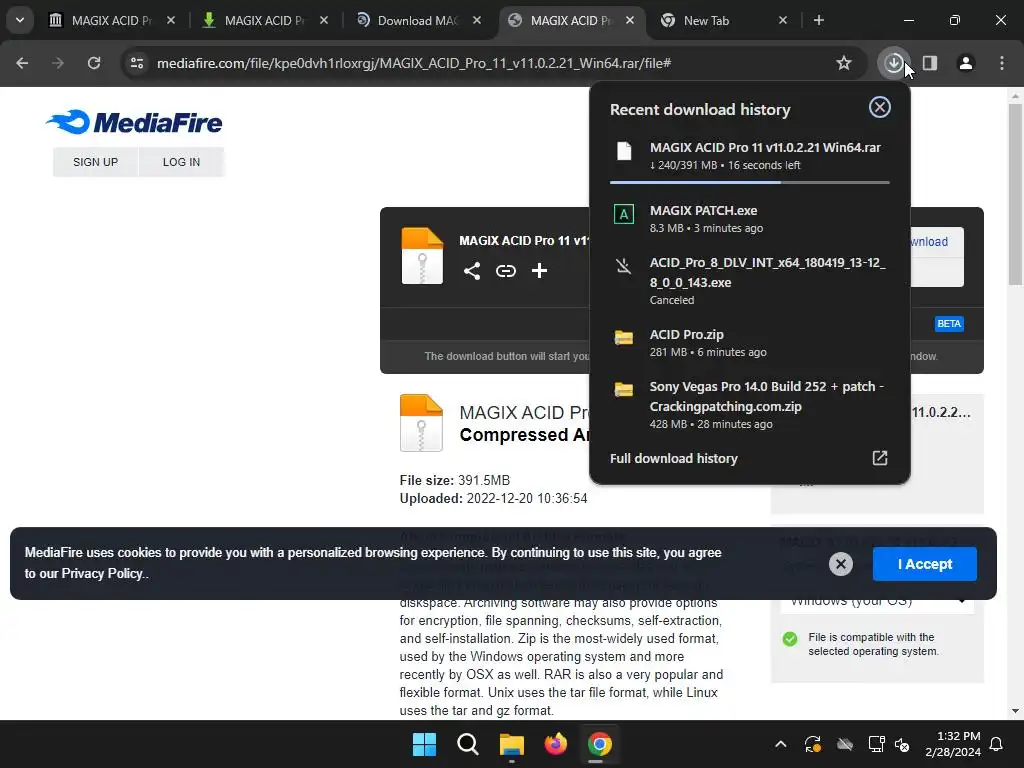Image resolution: width=1024 pixels, height=768 pixels.
Task: Click the Sony Vegas Pro zip folder icon
Action: tap(624, 390)
